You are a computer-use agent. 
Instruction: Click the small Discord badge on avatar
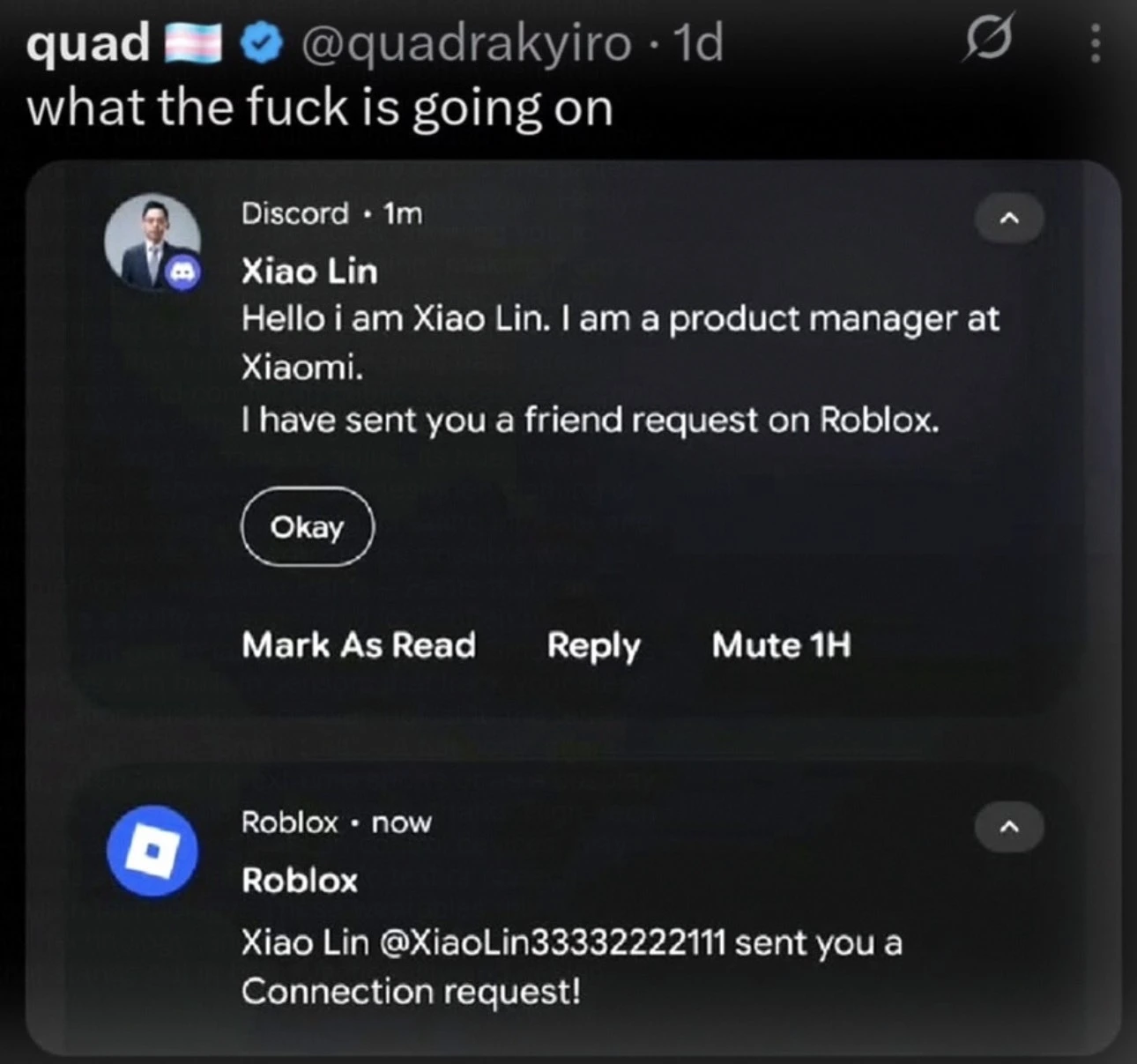(182, 275)
